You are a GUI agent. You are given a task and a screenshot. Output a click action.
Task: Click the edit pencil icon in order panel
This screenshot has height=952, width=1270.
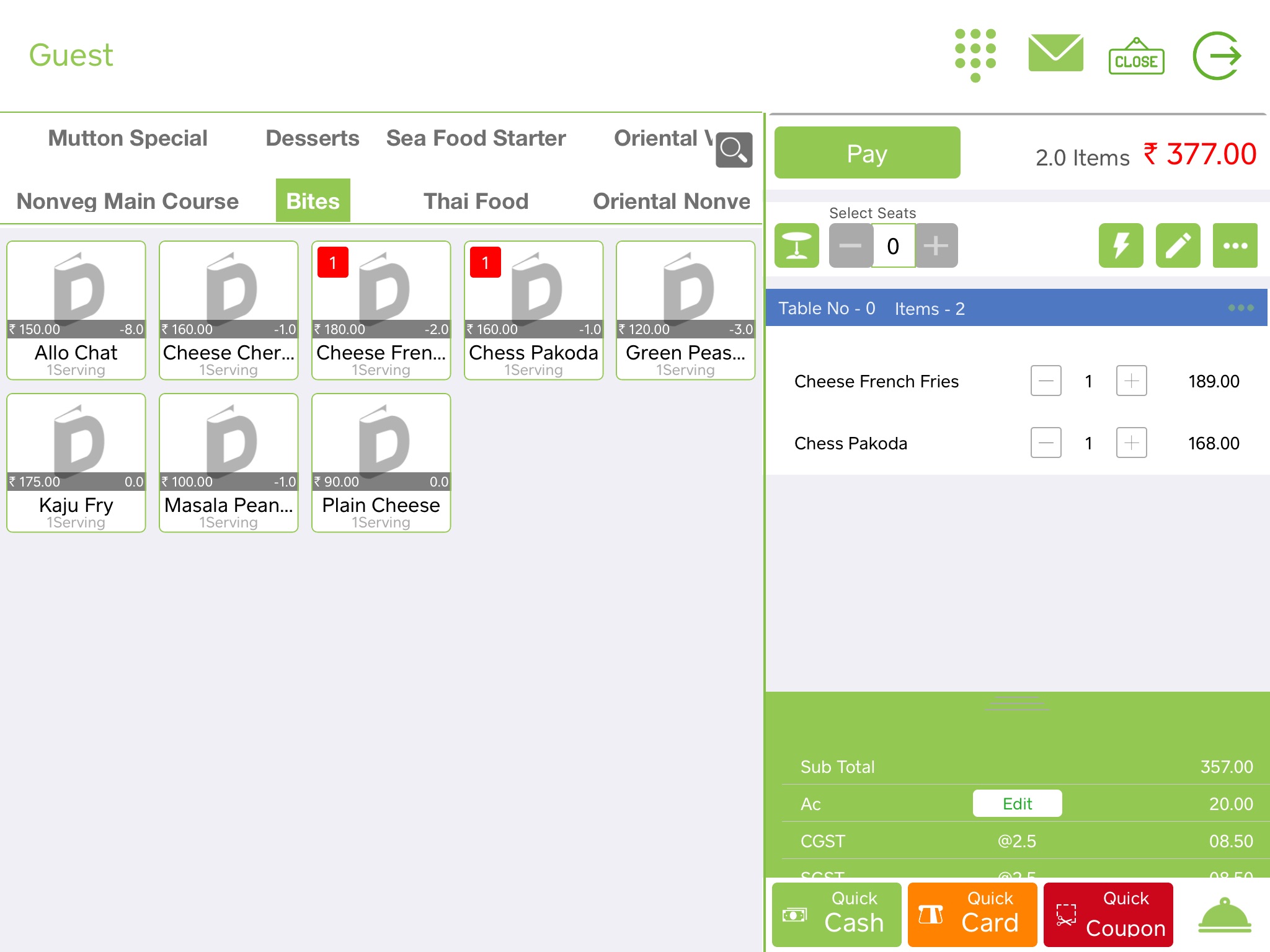(1178, 245)
